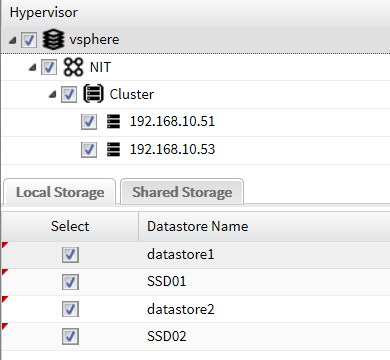This screenshot has width=390, height=360.
Task: Deselect the datastore2 checkbox
Action: click(70, 309)
